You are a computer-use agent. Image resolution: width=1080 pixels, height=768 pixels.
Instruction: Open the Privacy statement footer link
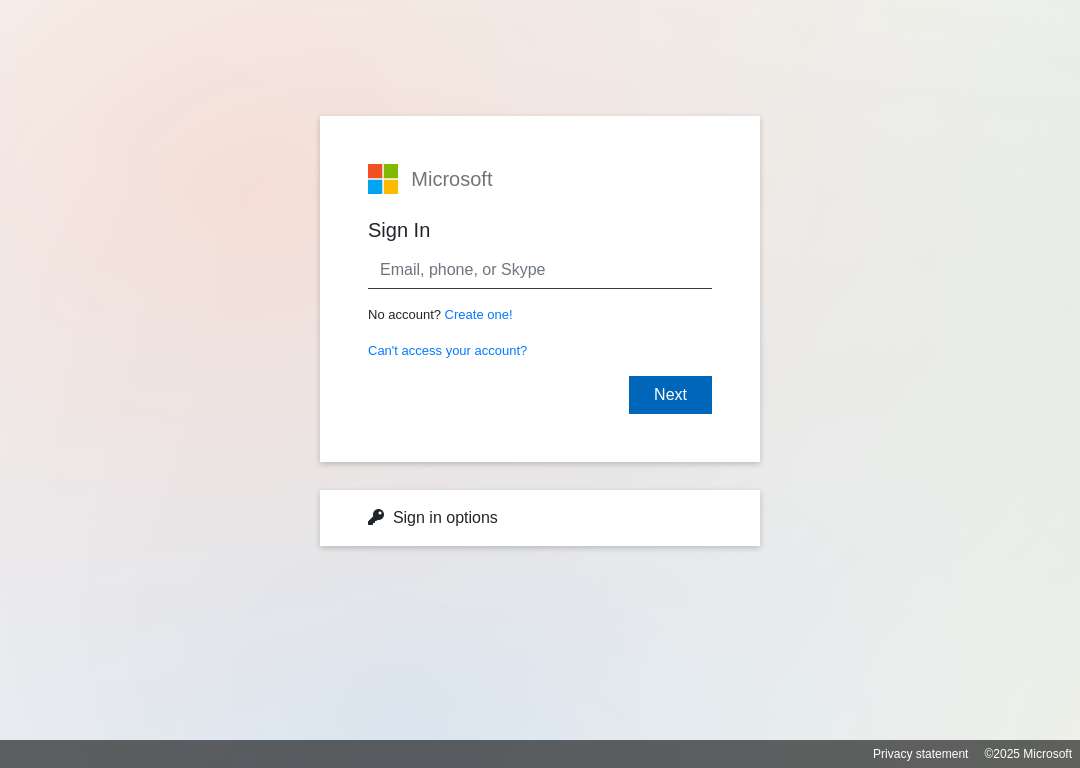pyautogui.click(x=920, y=754)
